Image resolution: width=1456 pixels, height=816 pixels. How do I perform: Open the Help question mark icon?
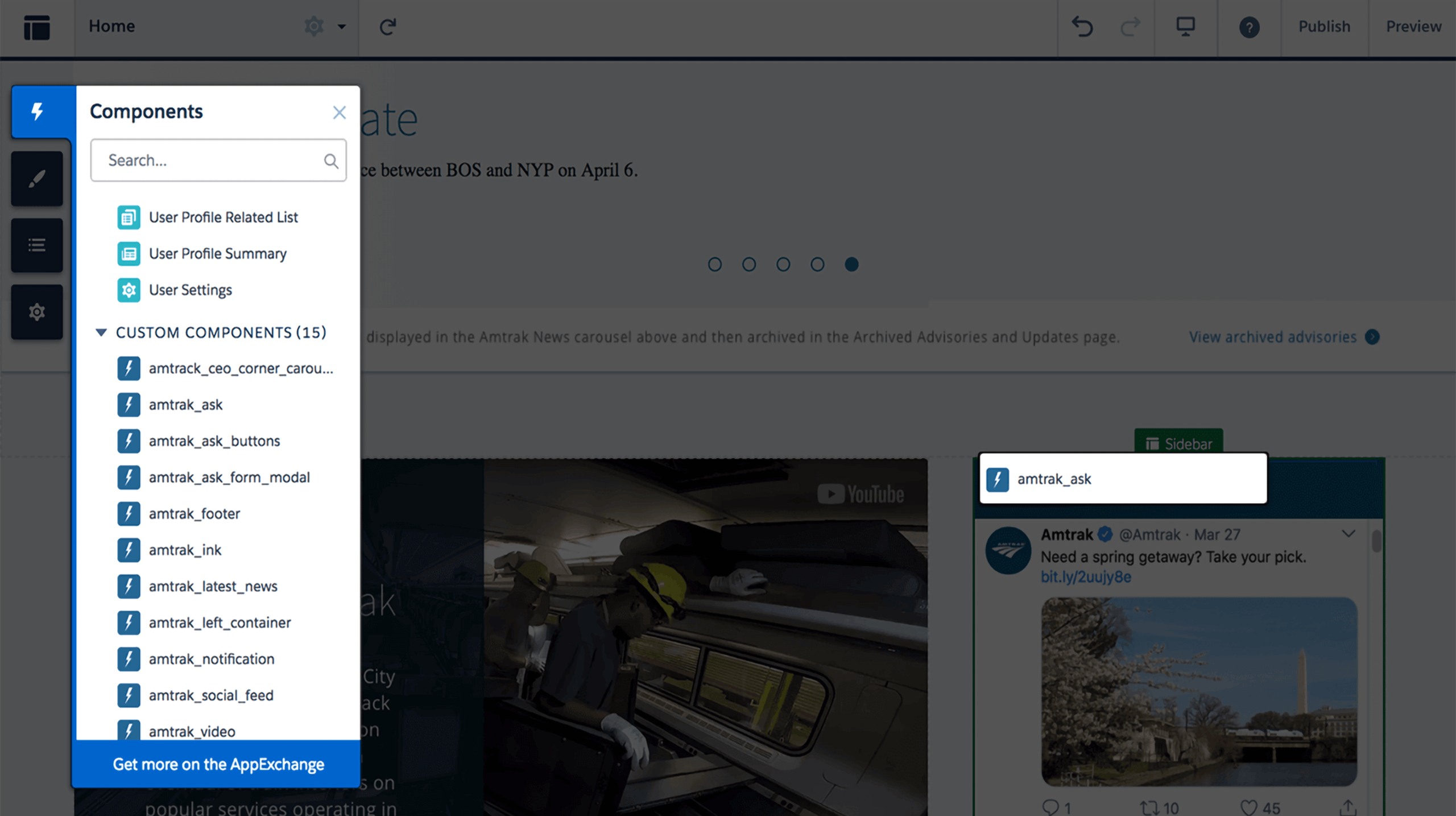click(x=1249, y=27)
